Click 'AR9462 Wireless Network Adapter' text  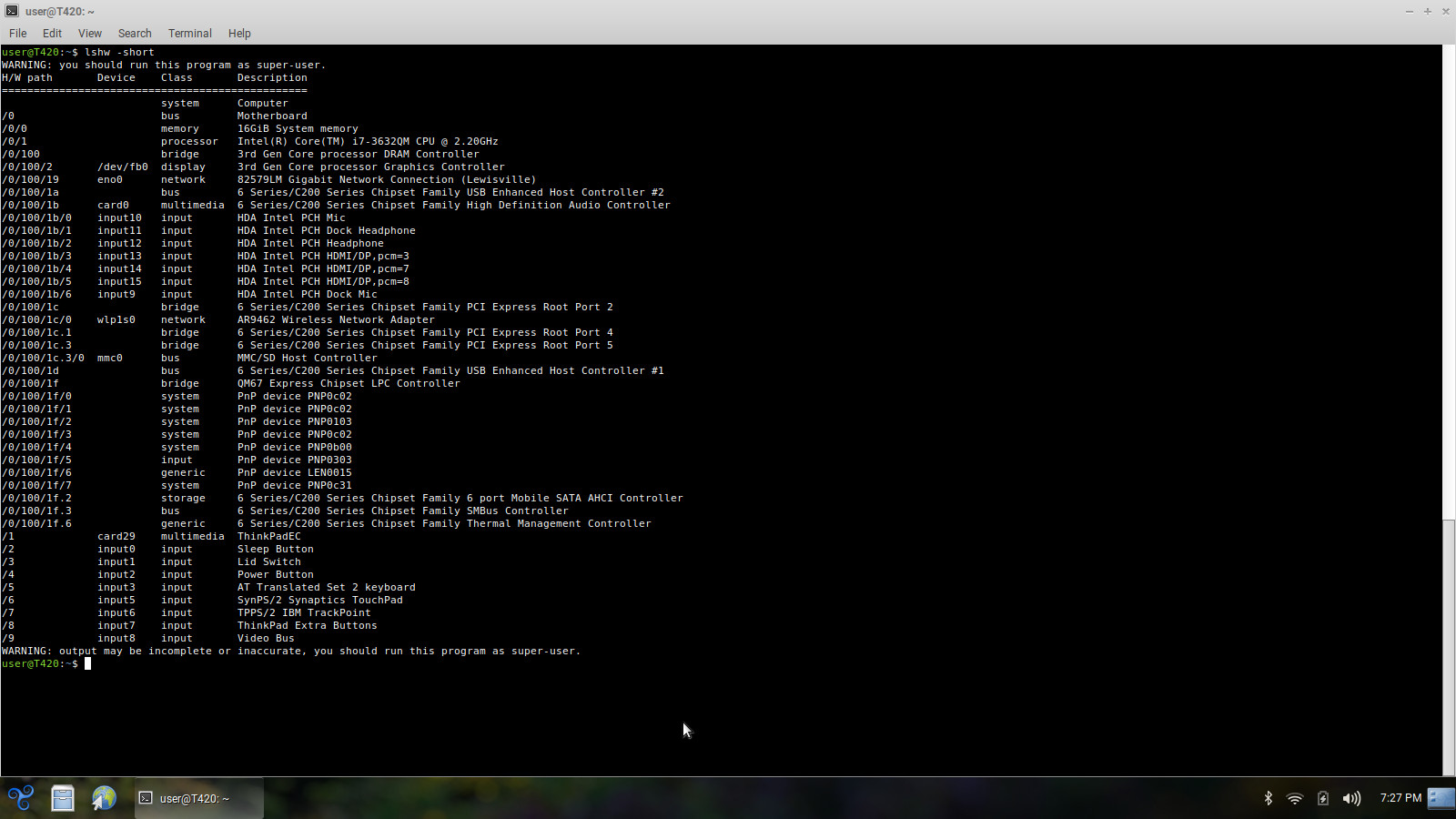(336, 320)
